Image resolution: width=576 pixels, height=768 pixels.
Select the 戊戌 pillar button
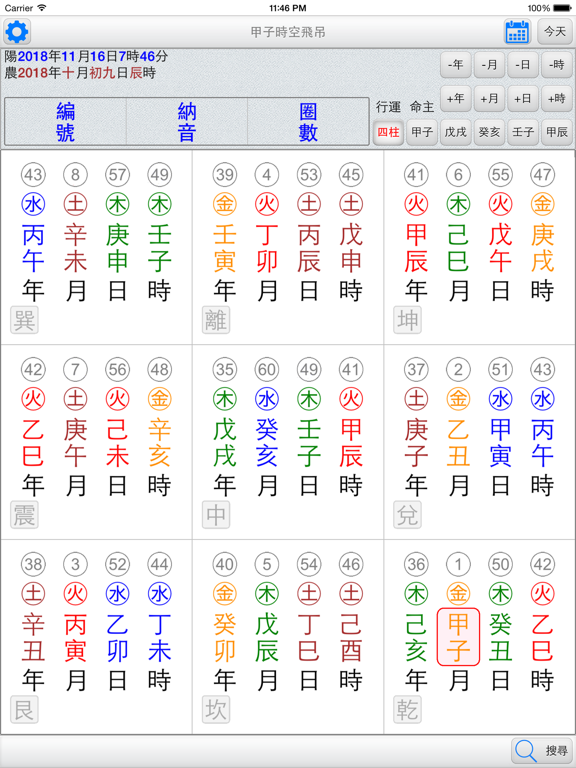(456, 132)
